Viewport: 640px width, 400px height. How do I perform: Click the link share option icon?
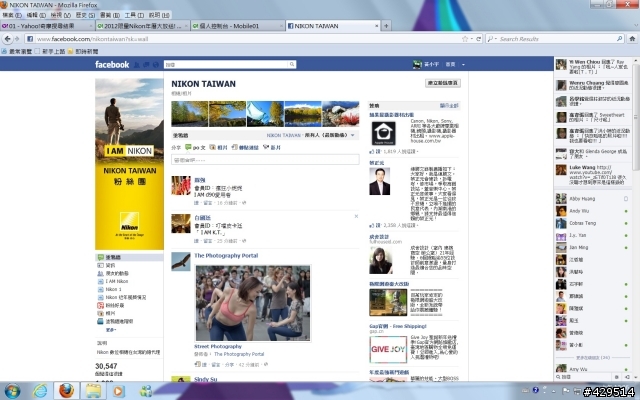[234, 147]
